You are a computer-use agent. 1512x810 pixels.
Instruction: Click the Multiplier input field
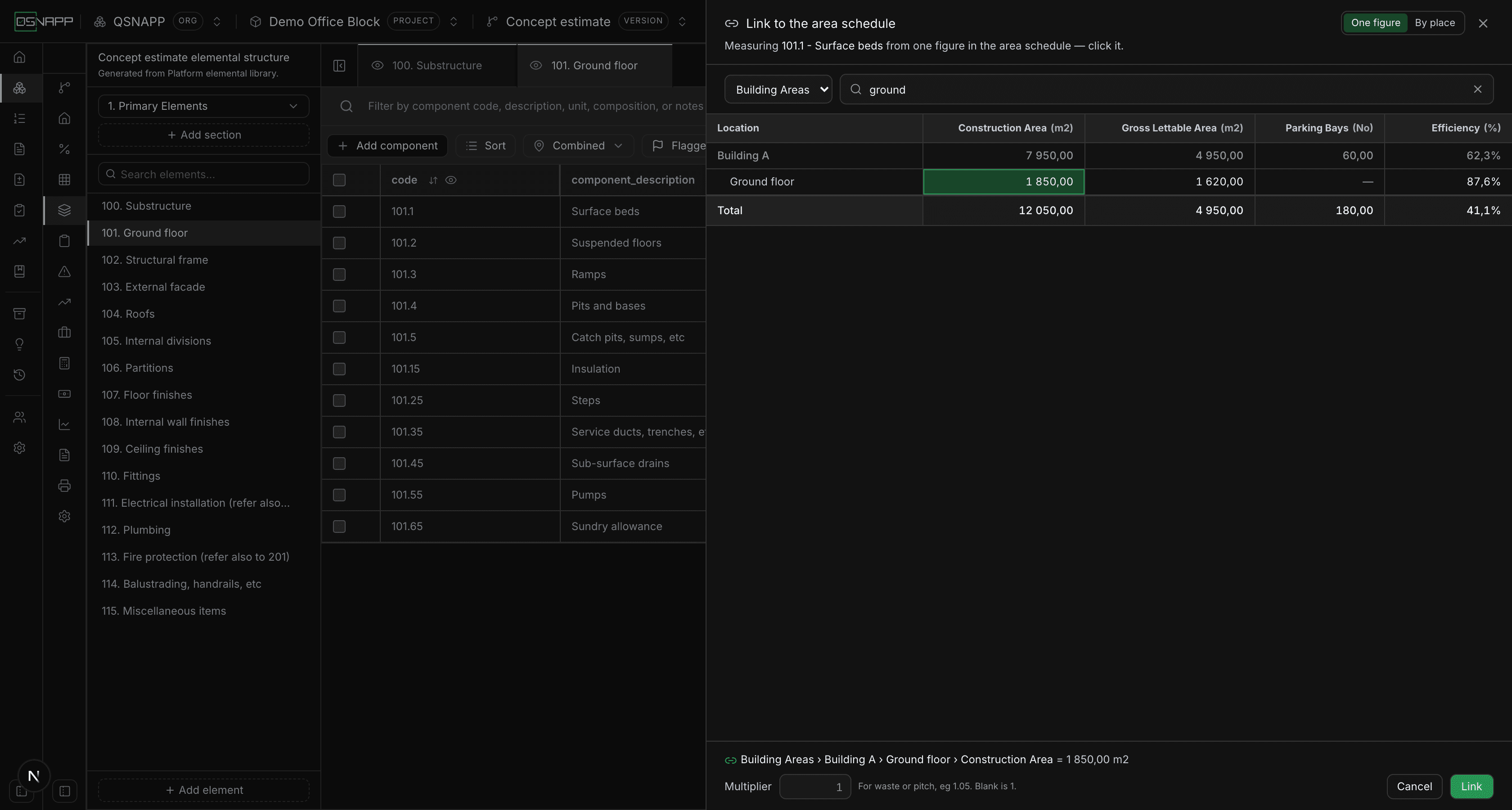tap(814, 787)
